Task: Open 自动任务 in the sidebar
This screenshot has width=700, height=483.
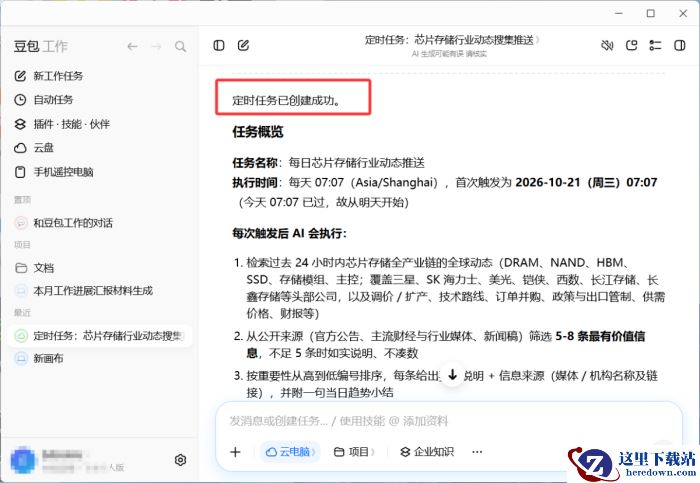Action: (x=44, y=100)
